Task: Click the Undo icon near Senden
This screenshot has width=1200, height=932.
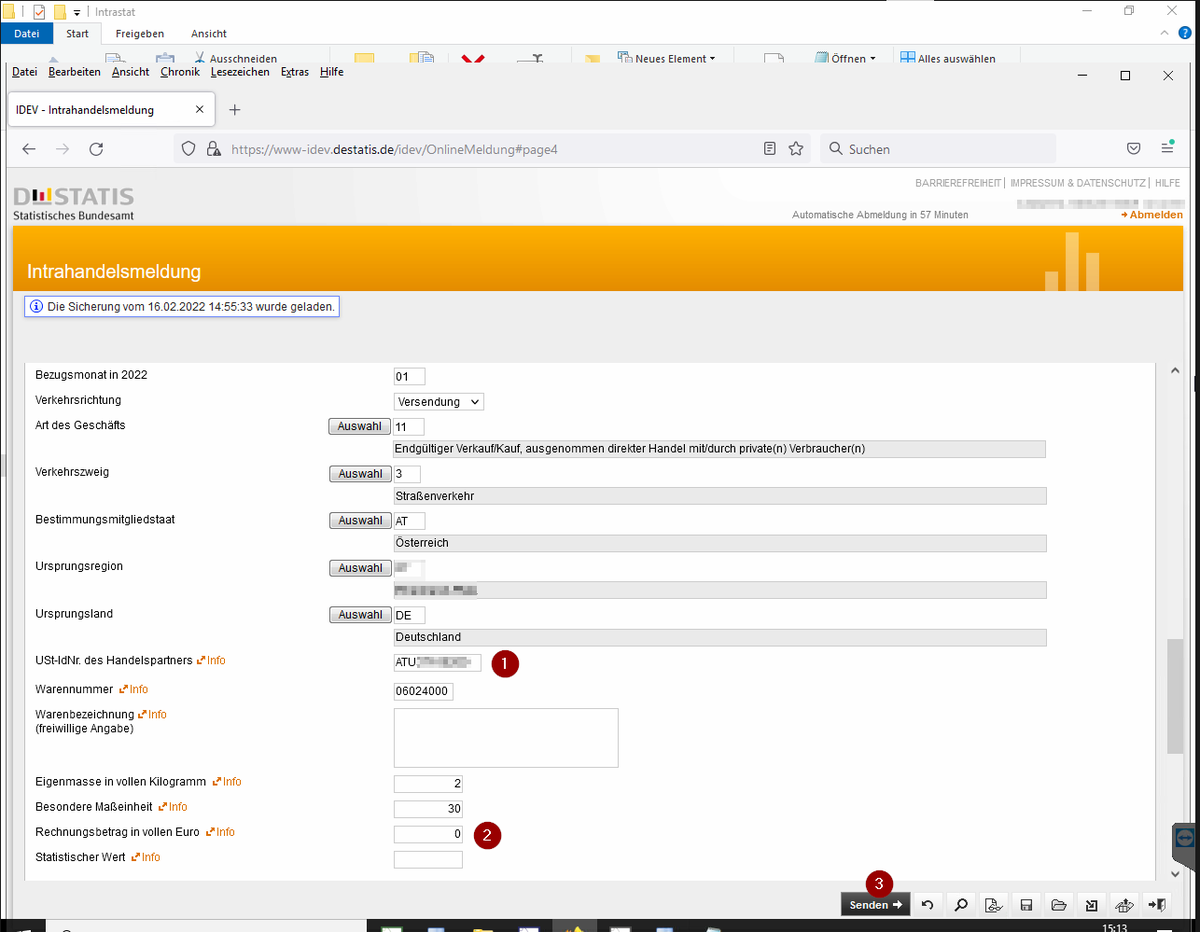Action: [x=927, y=904]
